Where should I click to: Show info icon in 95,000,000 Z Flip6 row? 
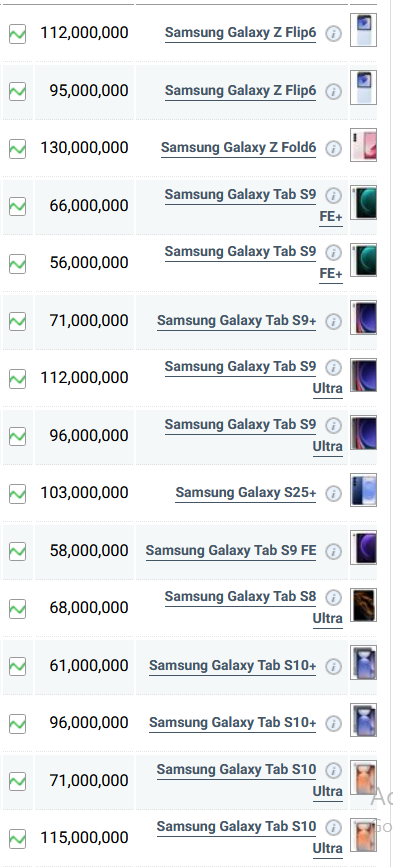click(x=333, y=91)
